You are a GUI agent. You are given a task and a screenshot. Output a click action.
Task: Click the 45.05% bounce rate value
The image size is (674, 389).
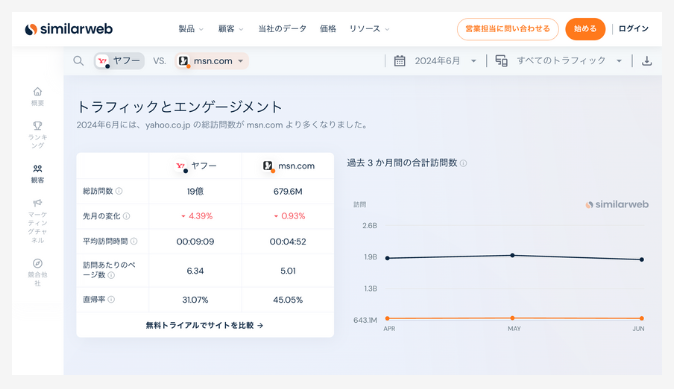288,300
